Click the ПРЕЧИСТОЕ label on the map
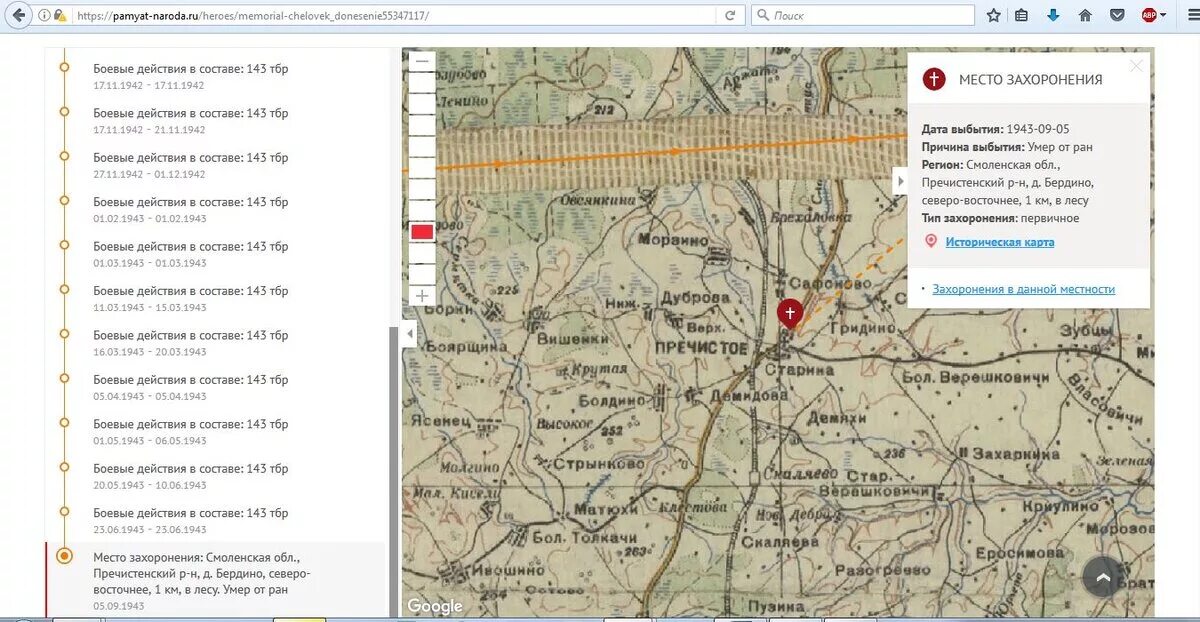This screenshot has height=622, width=1200. 701,347
